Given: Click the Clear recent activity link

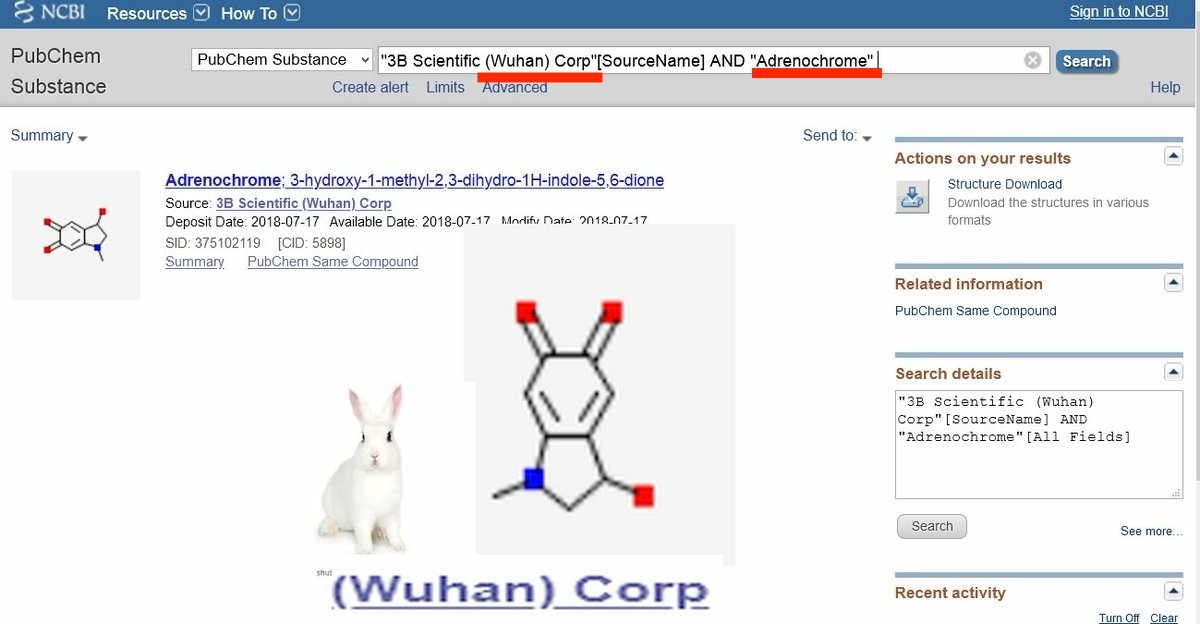Looking at the screenshot, I should (1164, 618).
